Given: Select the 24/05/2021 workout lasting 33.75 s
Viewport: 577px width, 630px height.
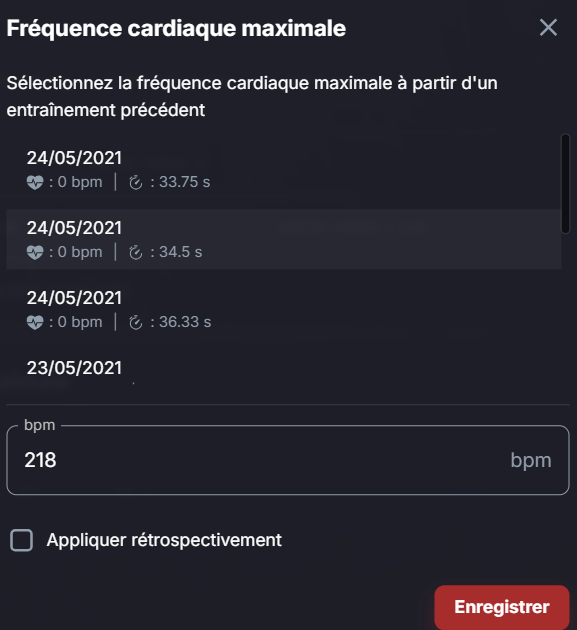Looking at the screenshot, I should coord(284,169).
